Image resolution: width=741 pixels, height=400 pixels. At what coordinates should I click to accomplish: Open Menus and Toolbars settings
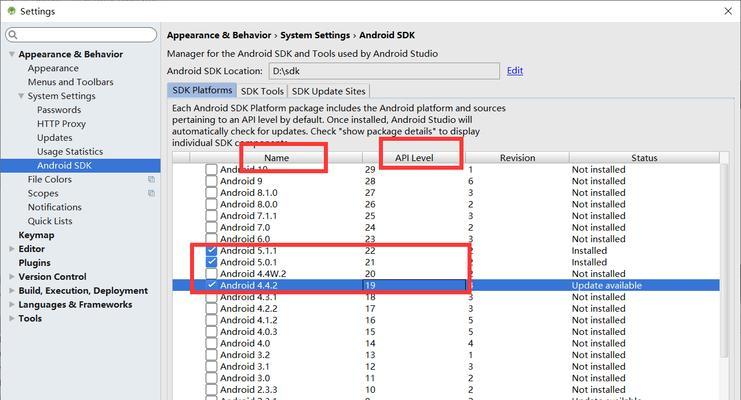(70, 82)
